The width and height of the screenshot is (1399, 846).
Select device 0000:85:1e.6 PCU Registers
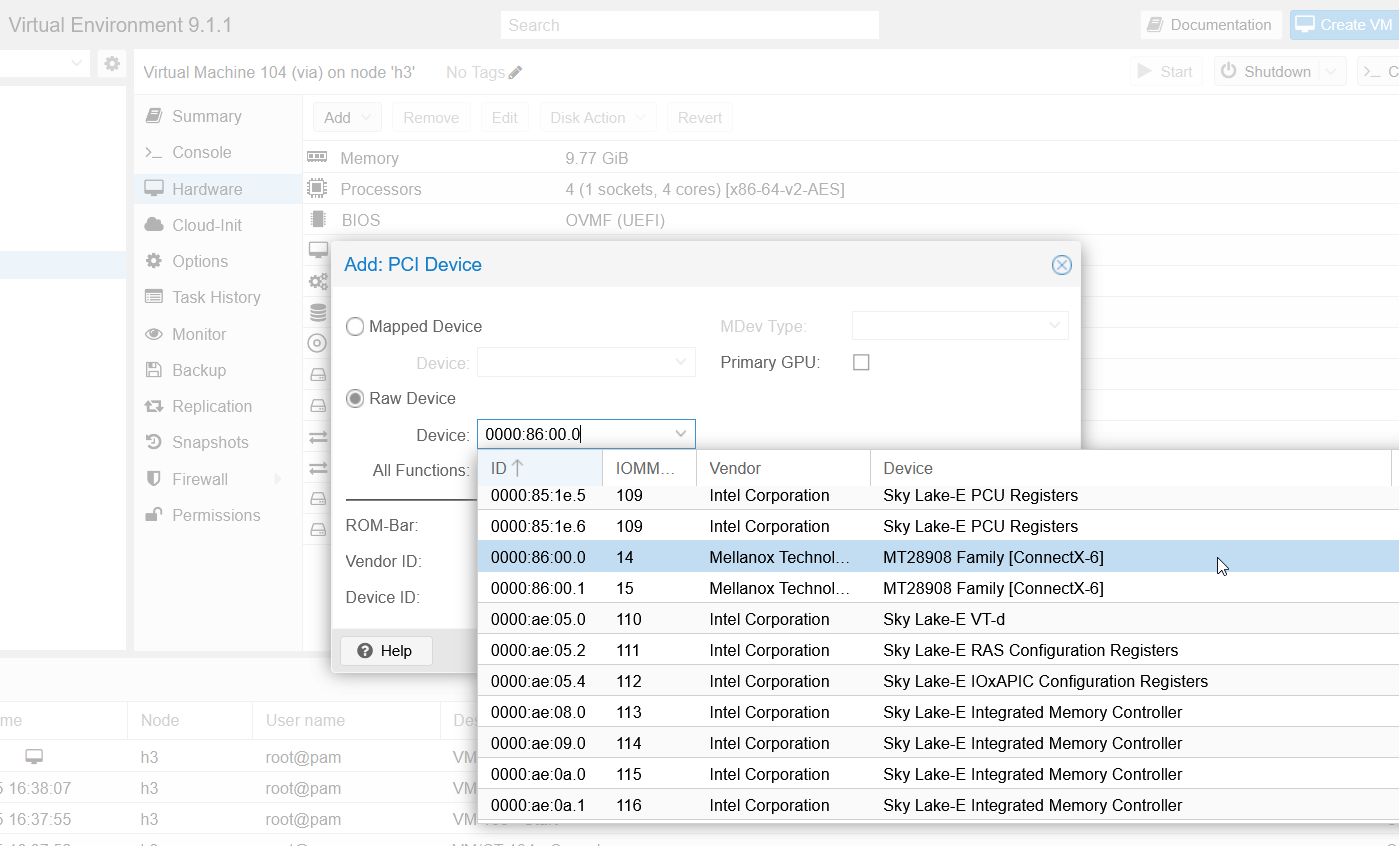tap(938, 526)
